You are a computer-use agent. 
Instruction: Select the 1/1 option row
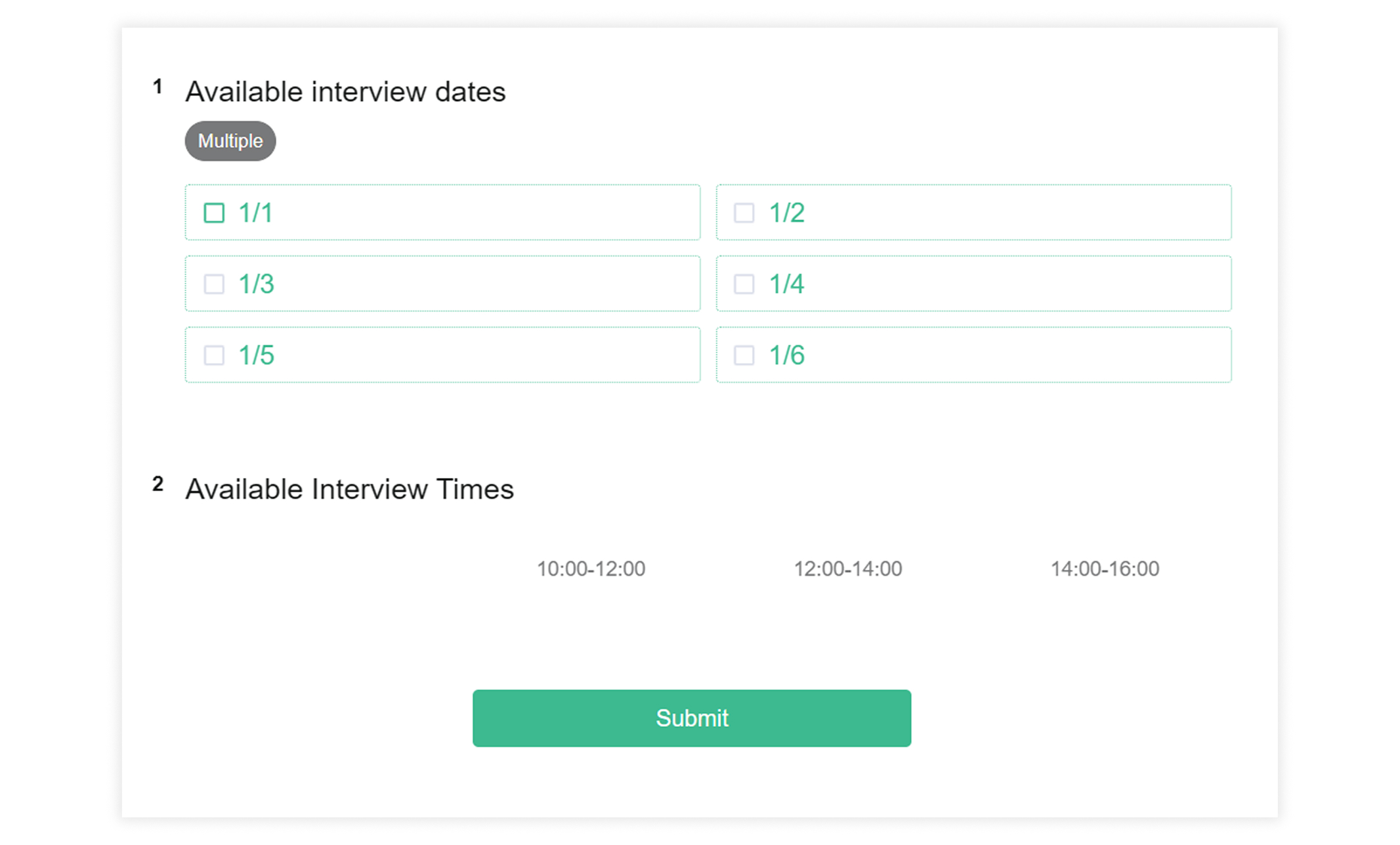point(442,213)
